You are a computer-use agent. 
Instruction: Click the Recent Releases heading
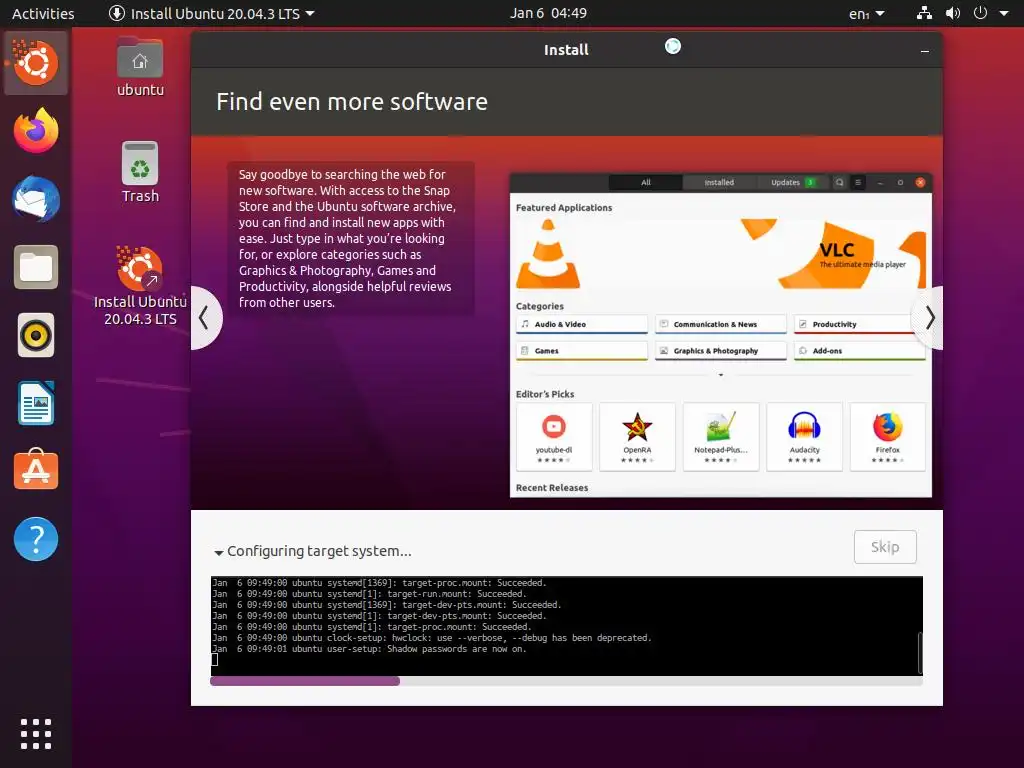pyautogui.click(x=552, y=488)
